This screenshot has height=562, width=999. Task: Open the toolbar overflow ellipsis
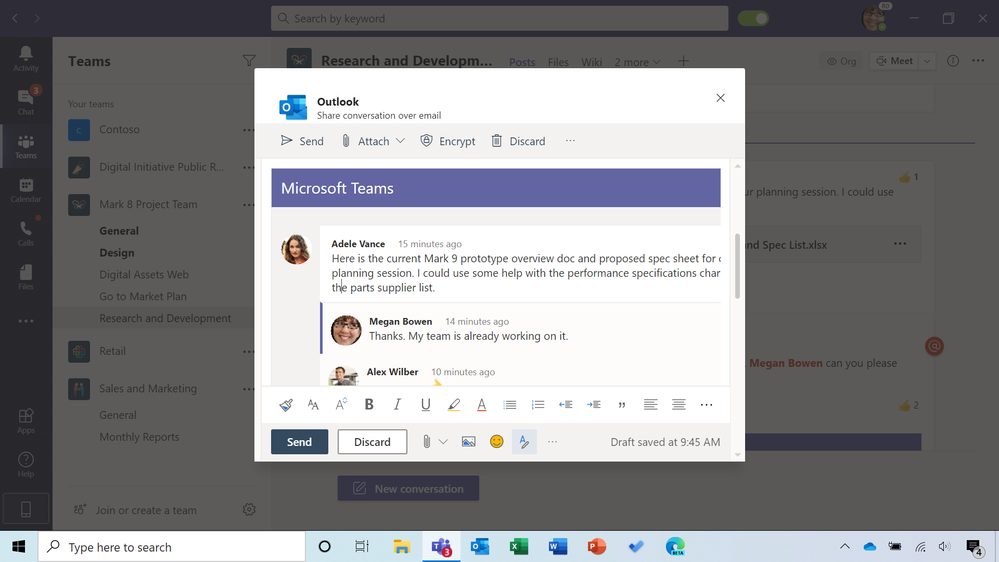[570, 141]
